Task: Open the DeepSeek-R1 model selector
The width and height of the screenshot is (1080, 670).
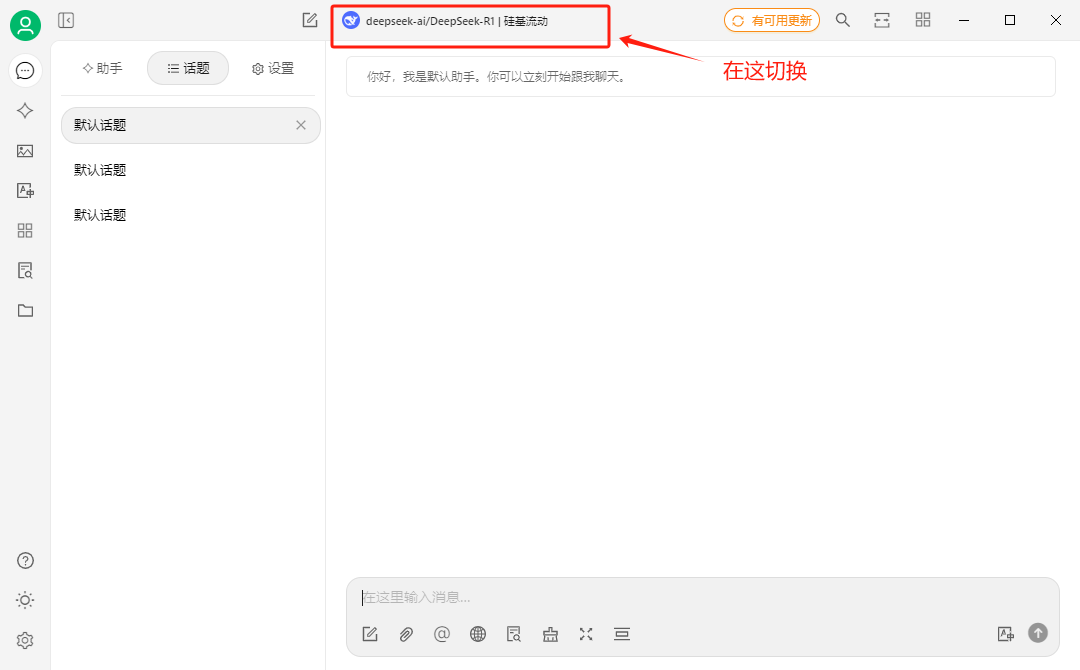Action: (x=470, y=19)
